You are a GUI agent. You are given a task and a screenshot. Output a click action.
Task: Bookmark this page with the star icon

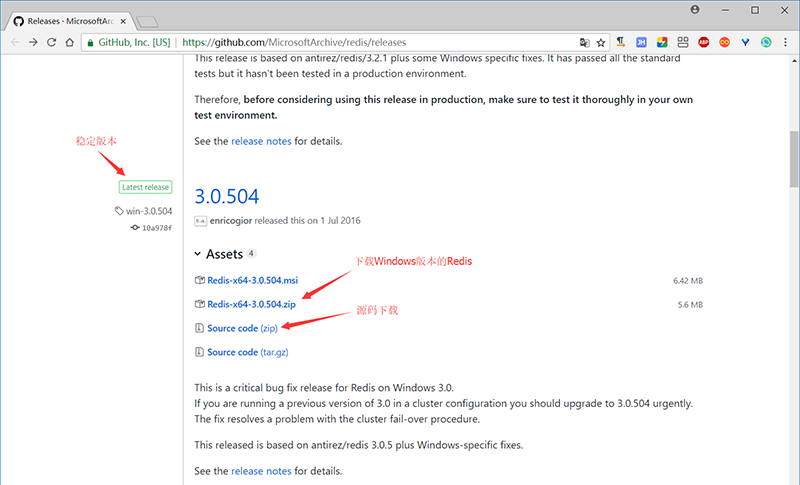[600, 42]
